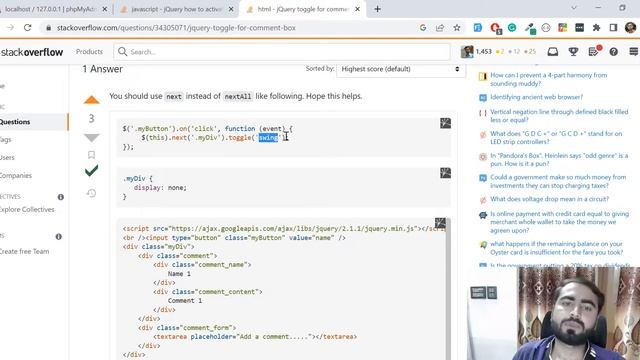Go to Tags in the left sidebar
Screen dimensions: 640x360
(6, 140)
